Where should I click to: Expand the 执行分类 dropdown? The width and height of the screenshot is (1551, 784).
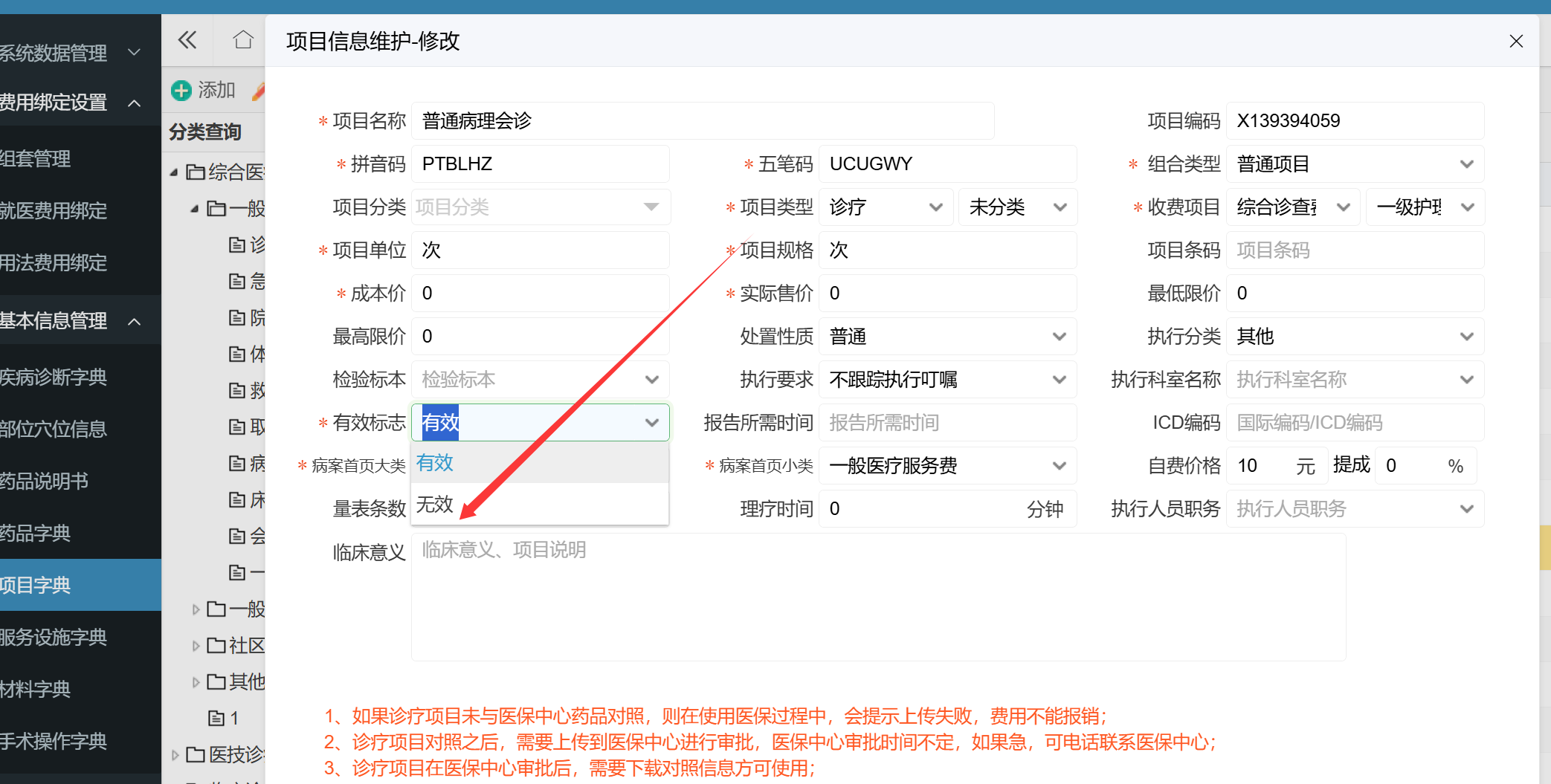pyautogui.click(x=1354, y=337)
